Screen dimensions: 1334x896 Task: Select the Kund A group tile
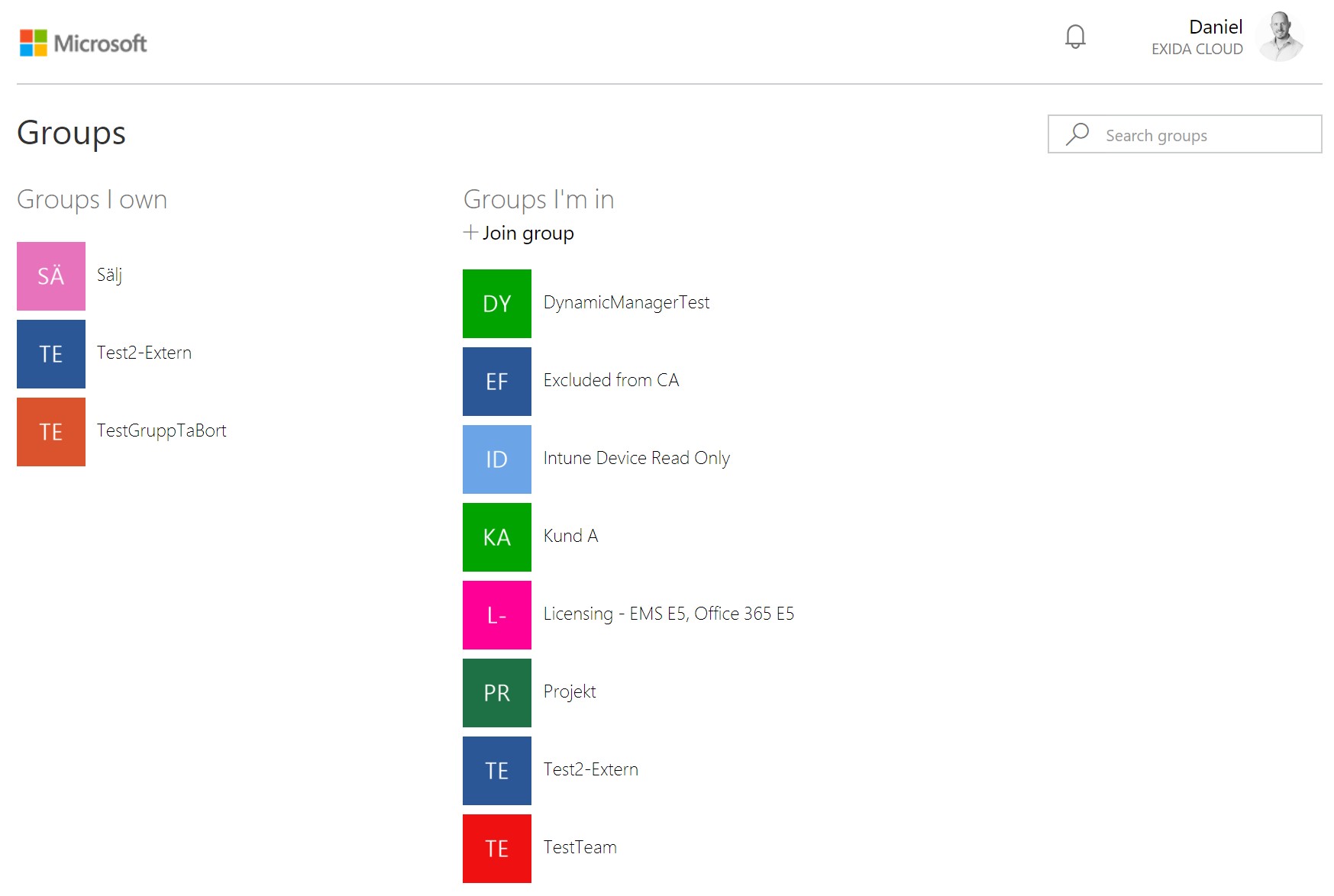[x=496, y=537]
